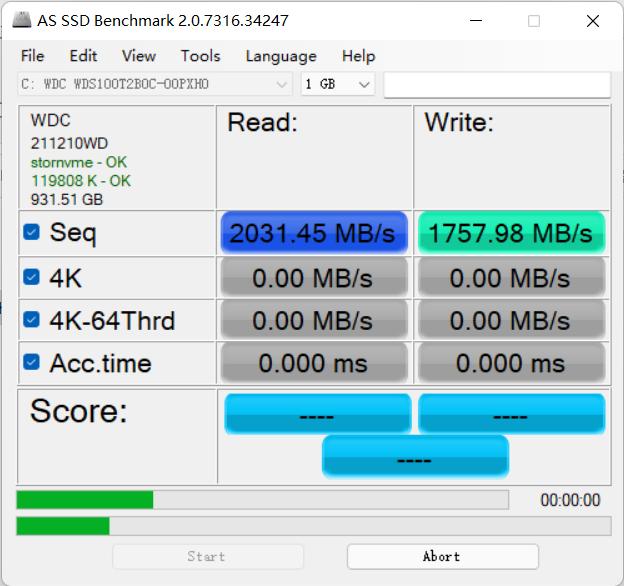
Task: Click the 4K-64Thrd read result field
Action: point(314,320)
